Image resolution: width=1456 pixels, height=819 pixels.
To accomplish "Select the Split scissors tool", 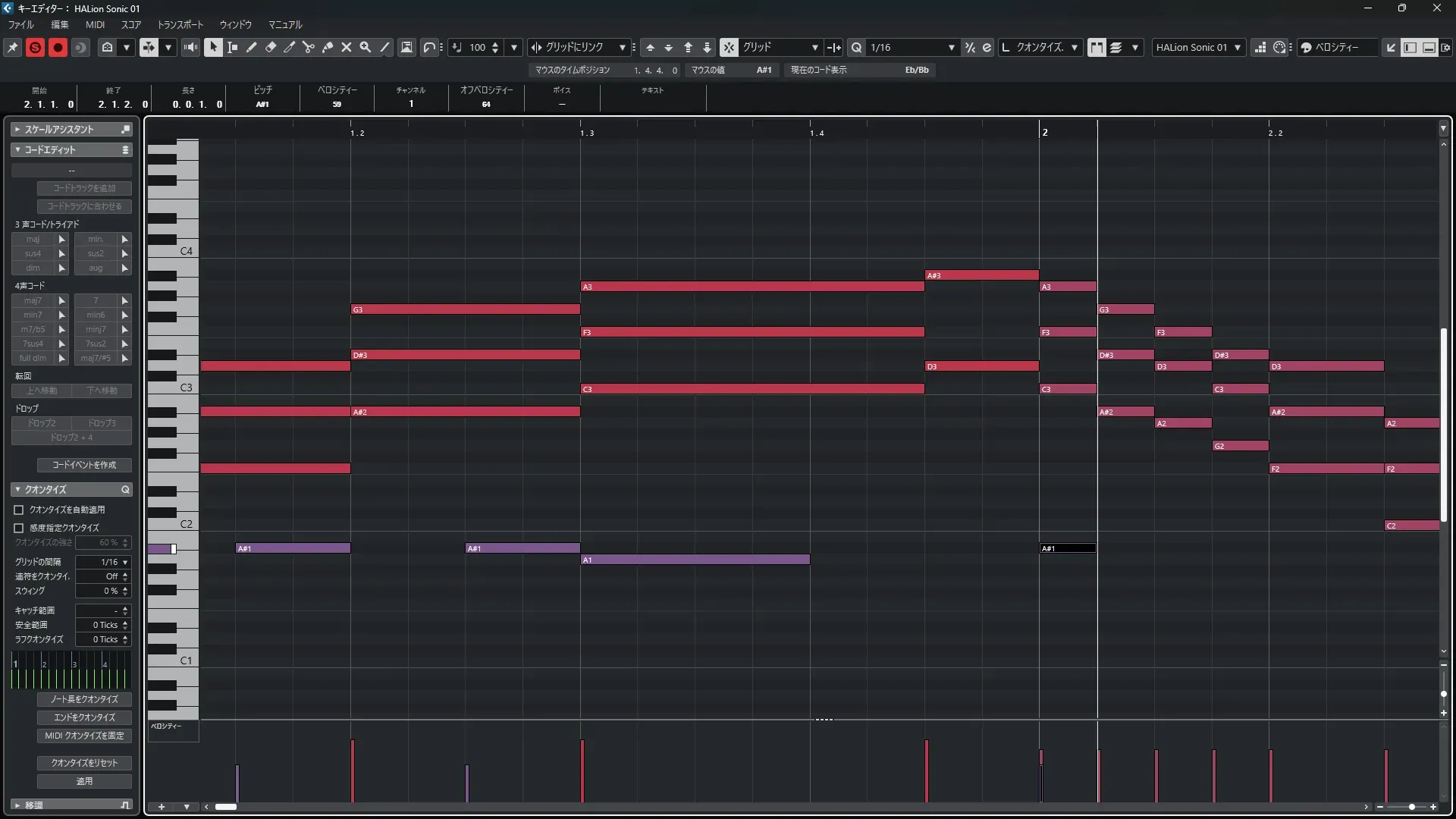I will coord(309,47).
